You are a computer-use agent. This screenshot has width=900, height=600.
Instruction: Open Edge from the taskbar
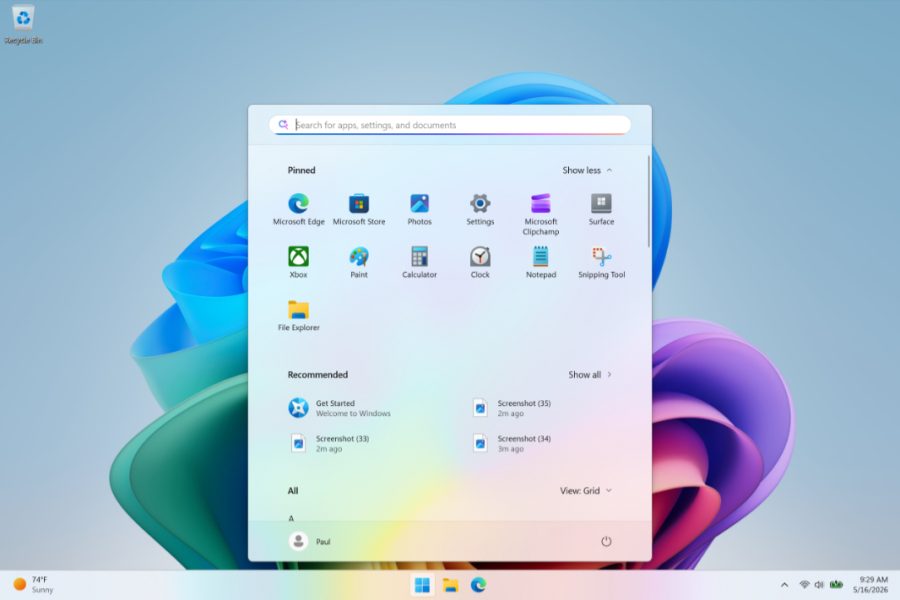478,585
